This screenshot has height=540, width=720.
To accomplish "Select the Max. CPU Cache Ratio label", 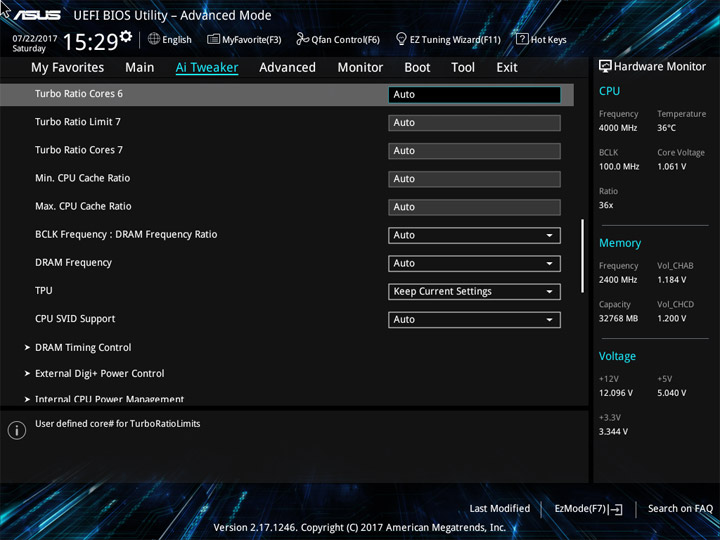I will [x=83, y=206].
